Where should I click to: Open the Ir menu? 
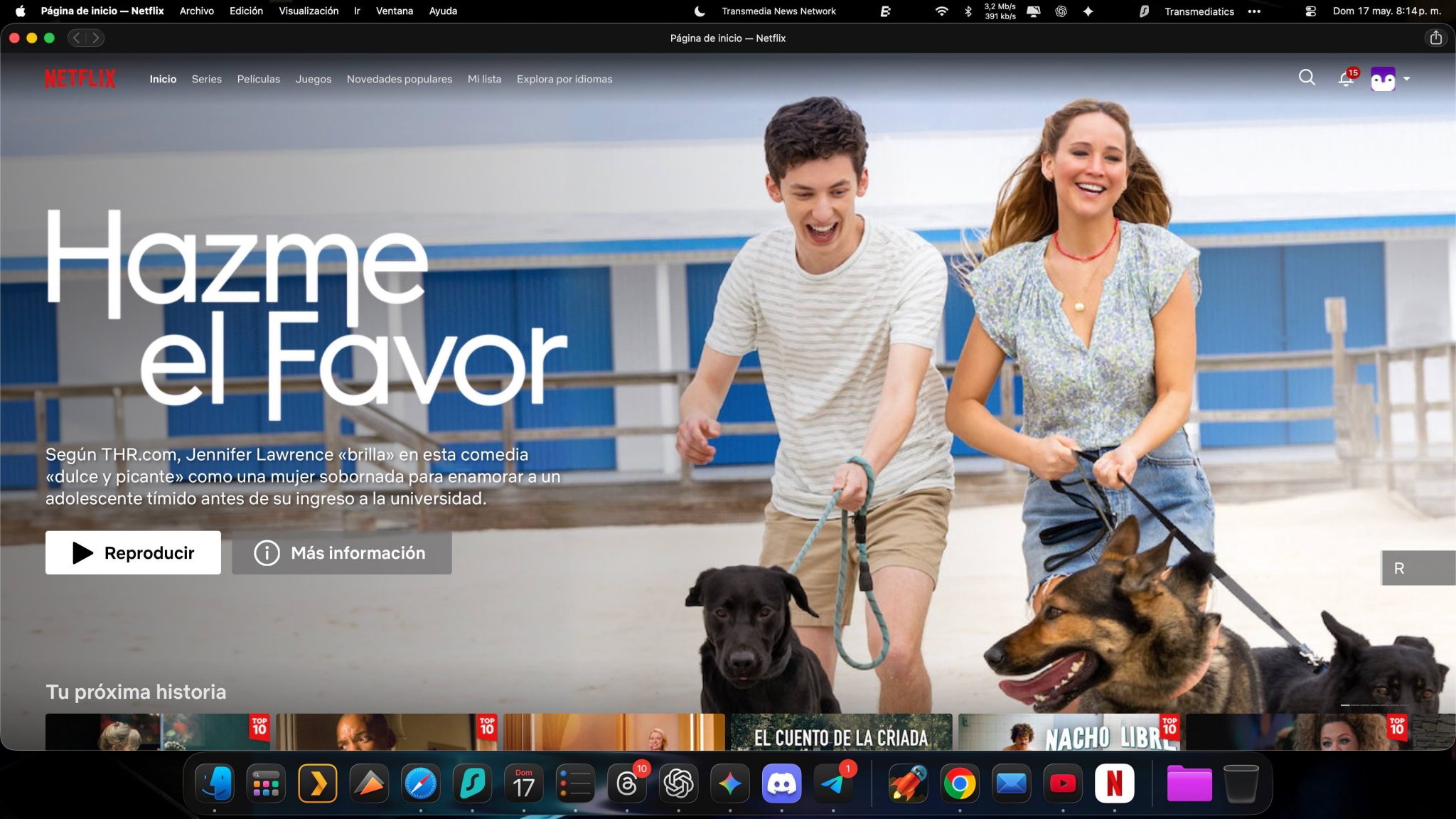[357, 11]
